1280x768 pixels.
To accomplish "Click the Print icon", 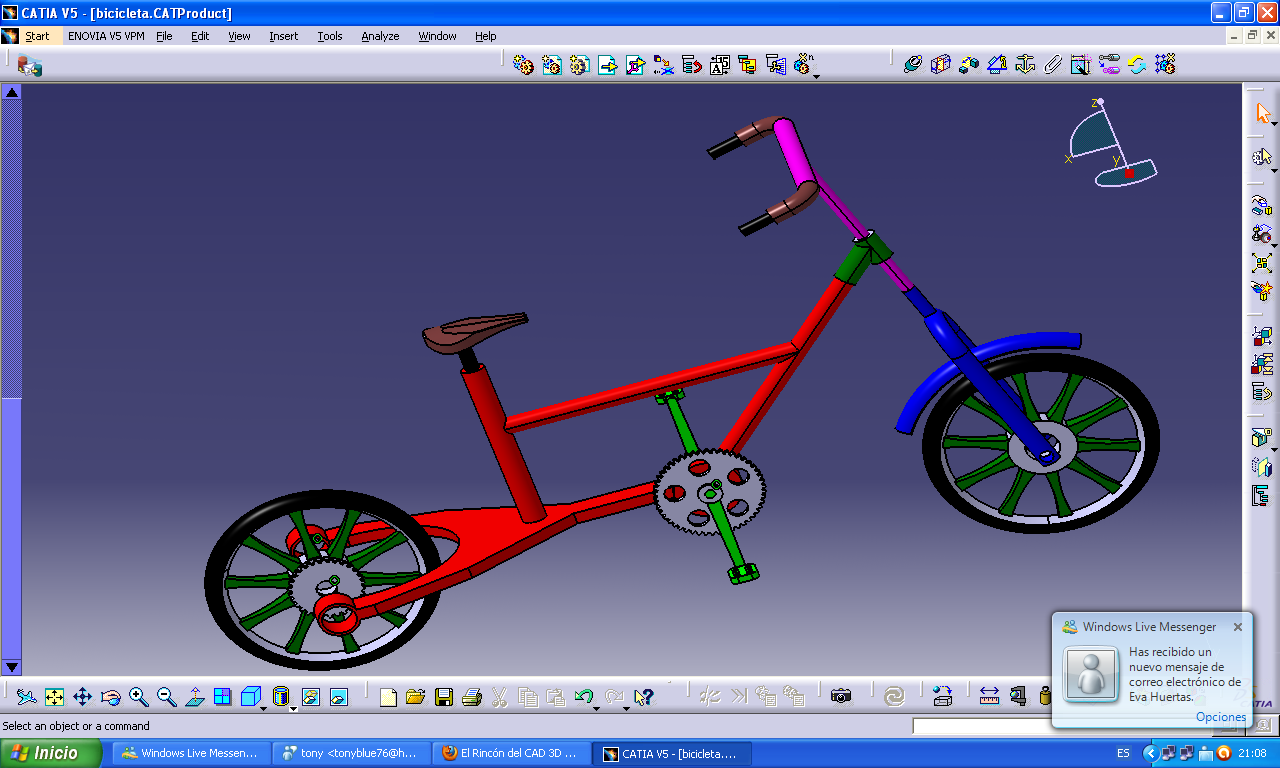I will [x=472, y=696].
